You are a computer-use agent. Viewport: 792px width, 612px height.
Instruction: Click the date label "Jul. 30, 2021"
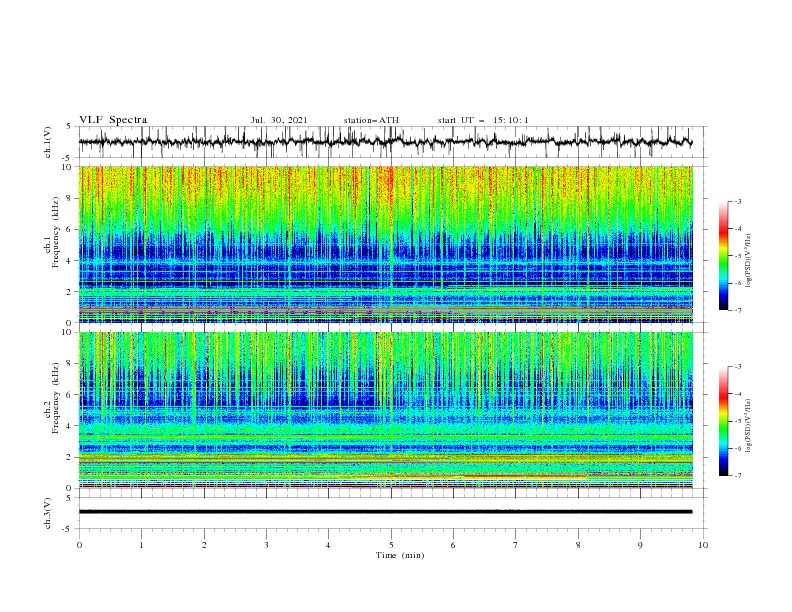[279, 120]
